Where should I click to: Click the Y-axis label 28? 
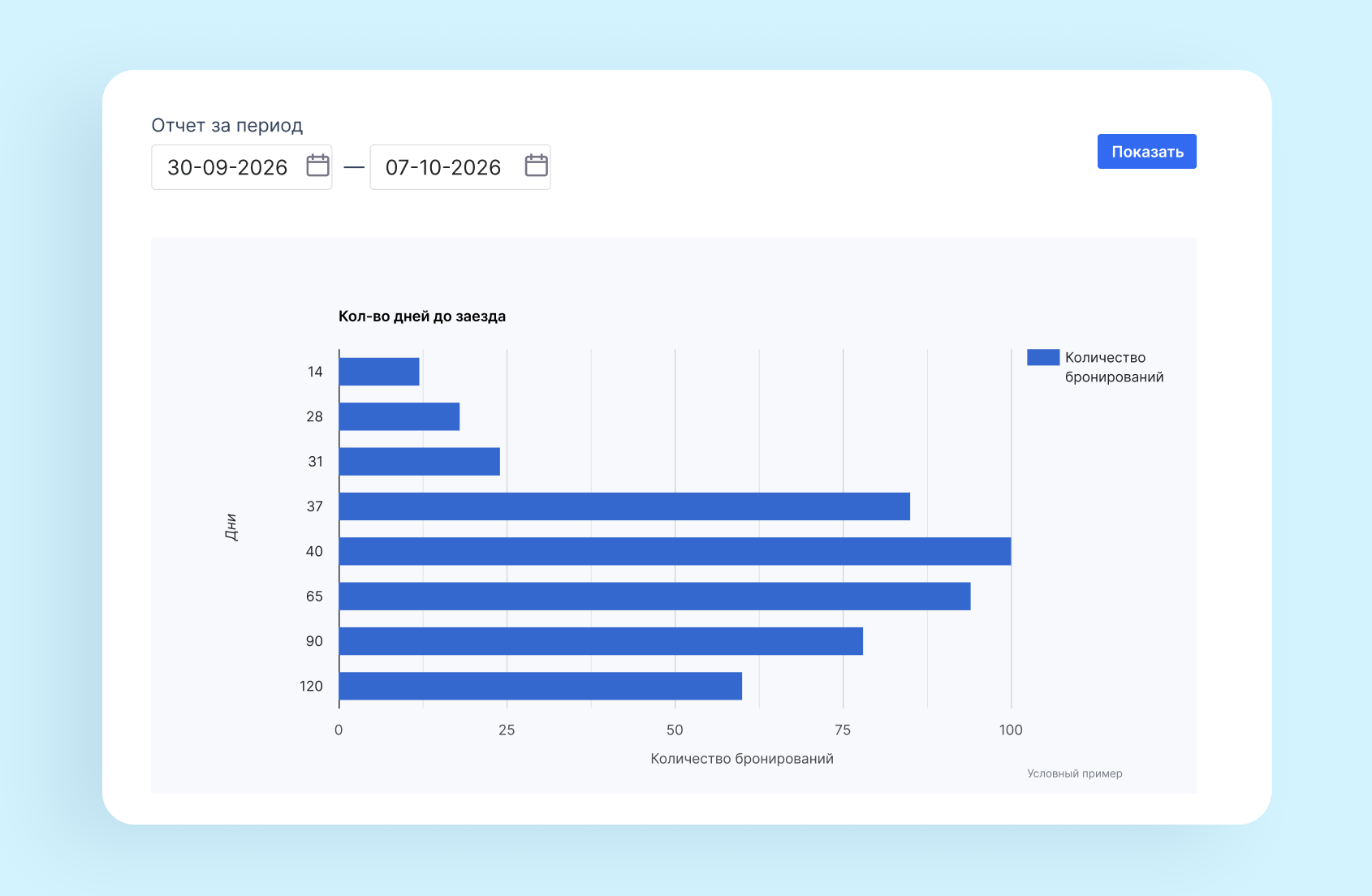click(x=314, y=416)
